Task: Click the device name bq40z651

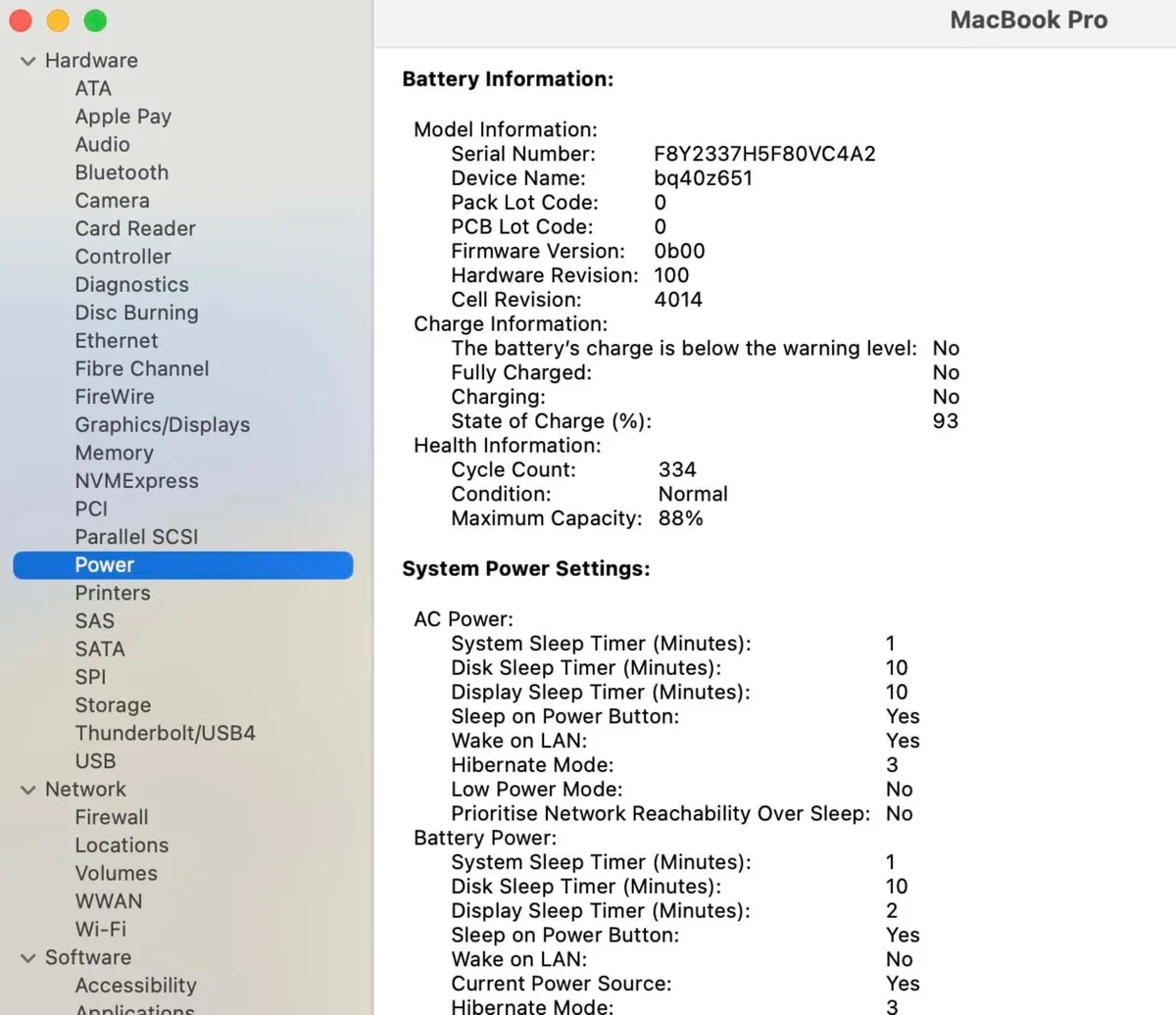Action: coord(703,178)
